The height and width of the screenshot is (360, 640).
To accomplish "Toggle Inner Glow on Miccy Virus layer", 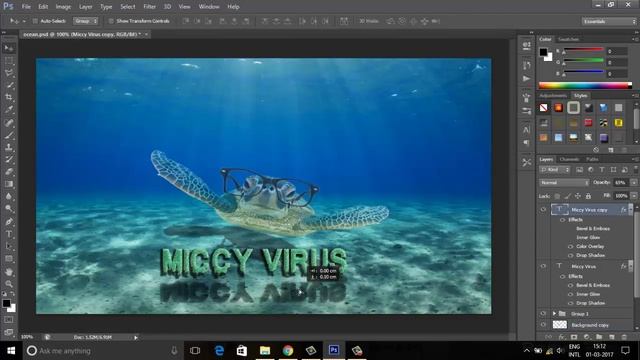I will tap(570, 294).
